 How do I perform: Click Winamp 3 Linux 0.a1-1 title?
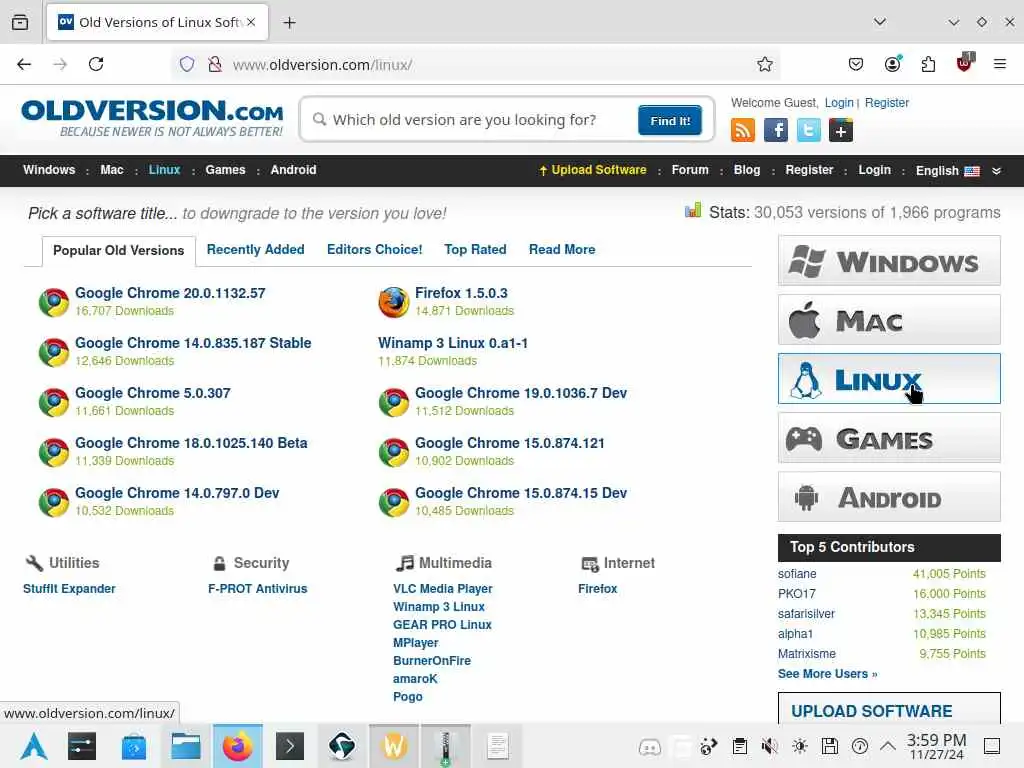pos(453,343)
